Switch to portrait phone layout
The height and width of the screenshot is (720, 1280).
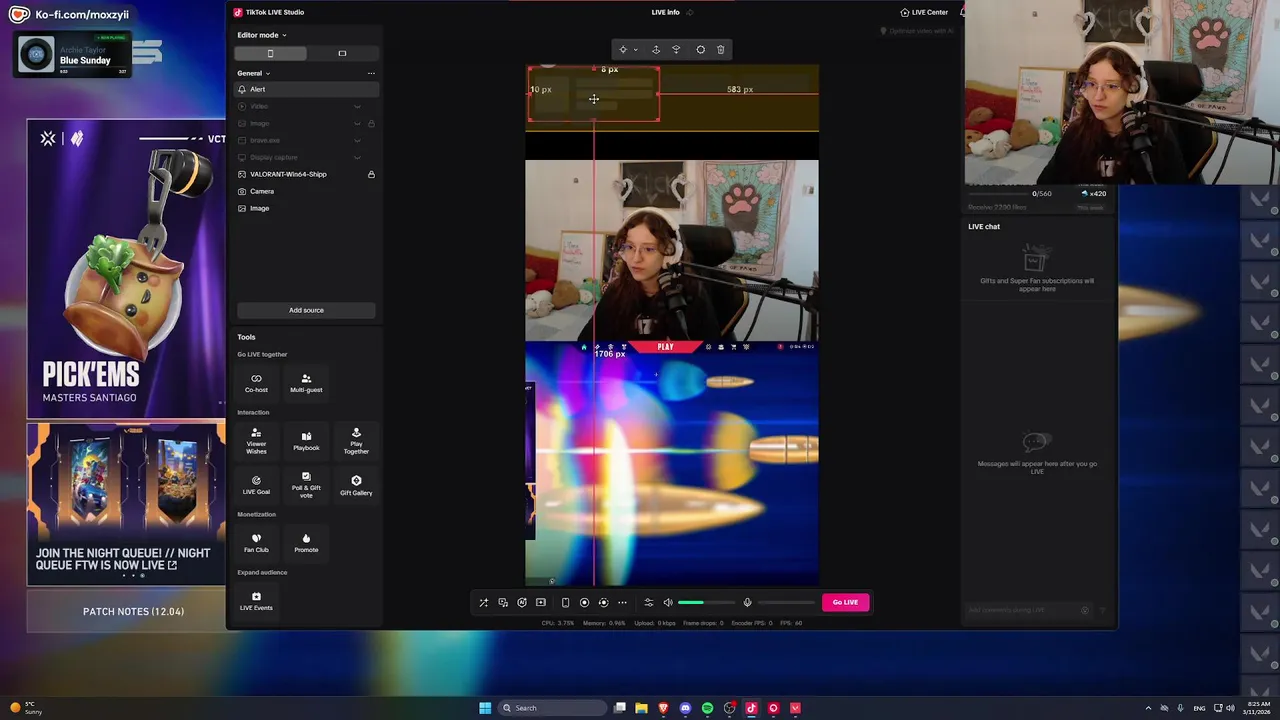point(270,53)
